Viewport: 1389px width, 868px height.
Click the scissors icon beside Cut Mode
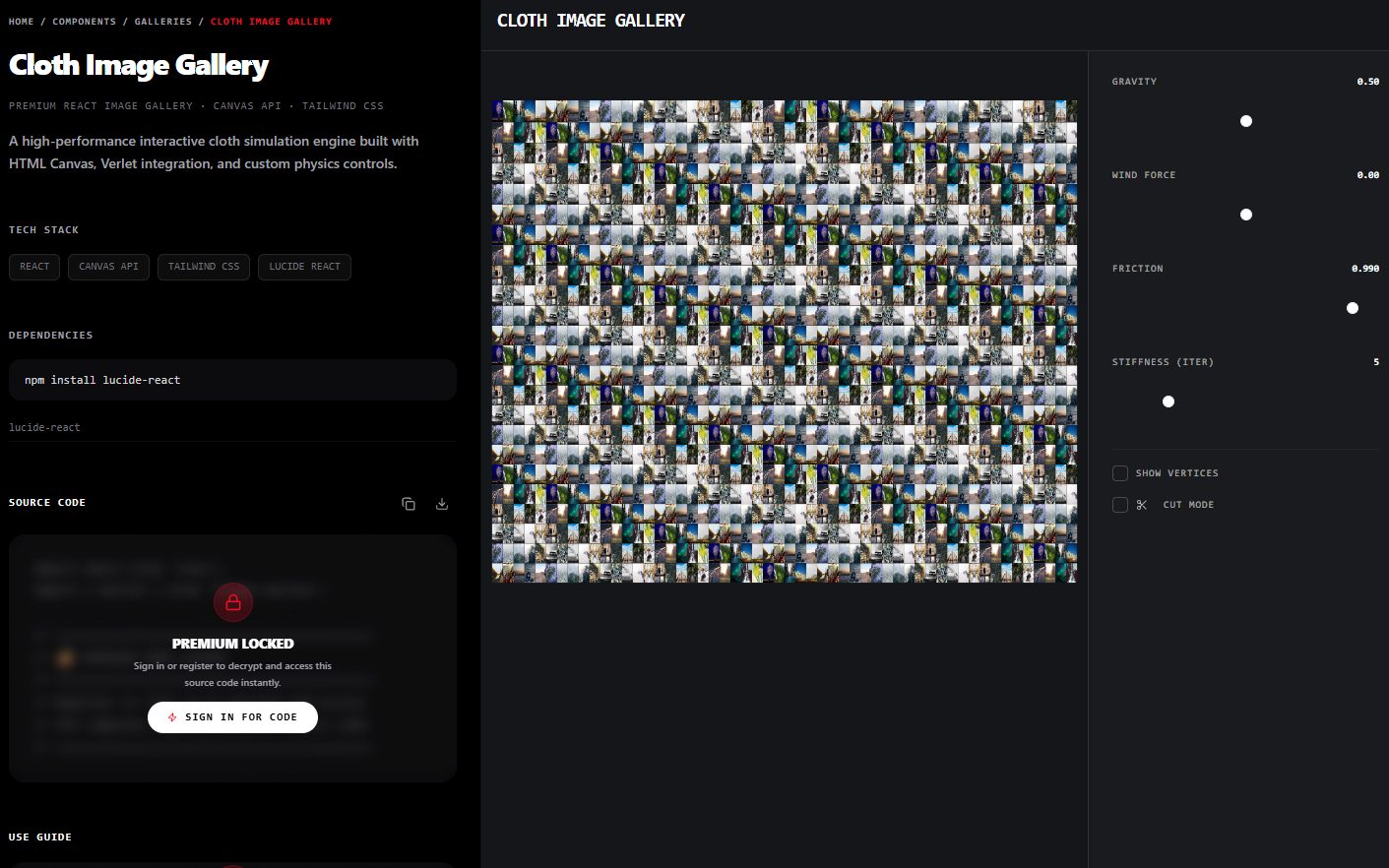(x=1142, y=505)
